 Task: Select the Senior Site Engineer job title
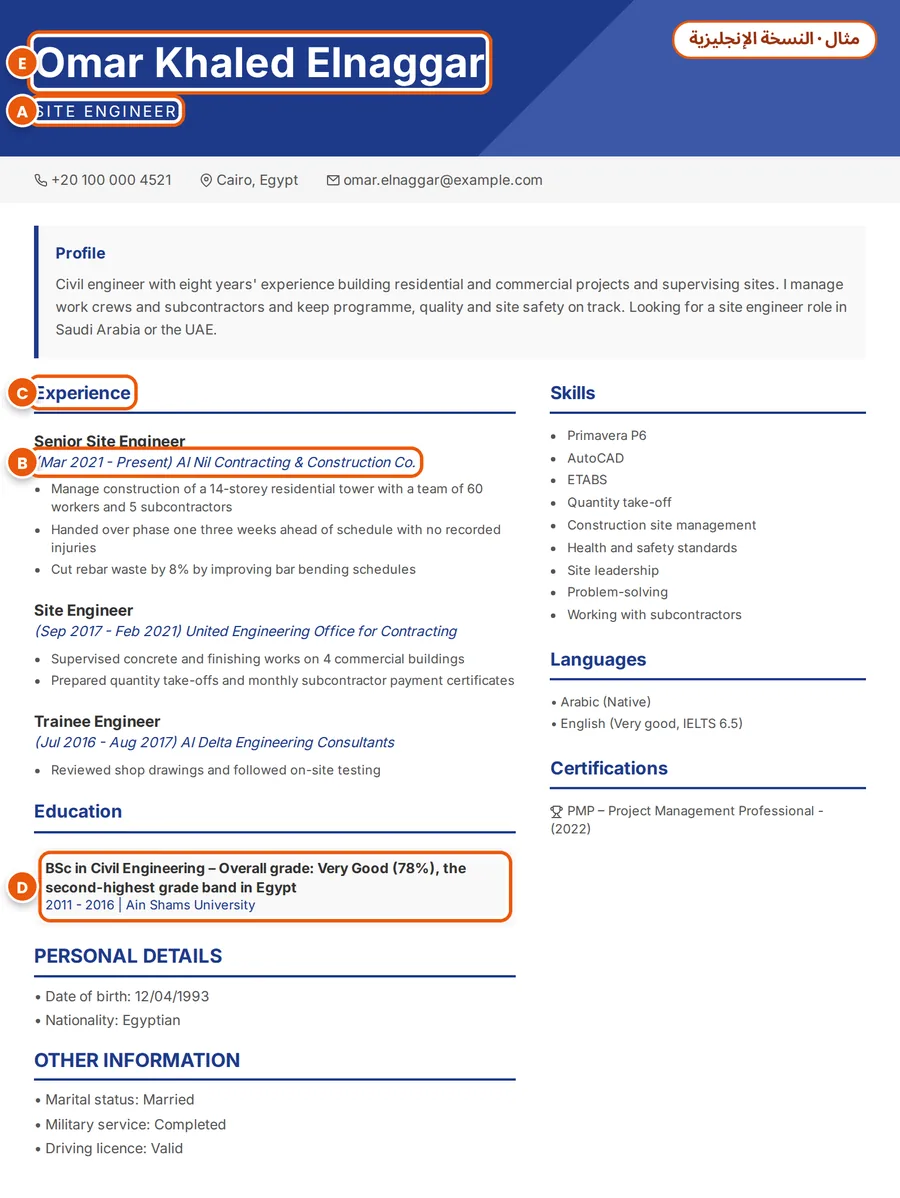[x=109, y=441]
